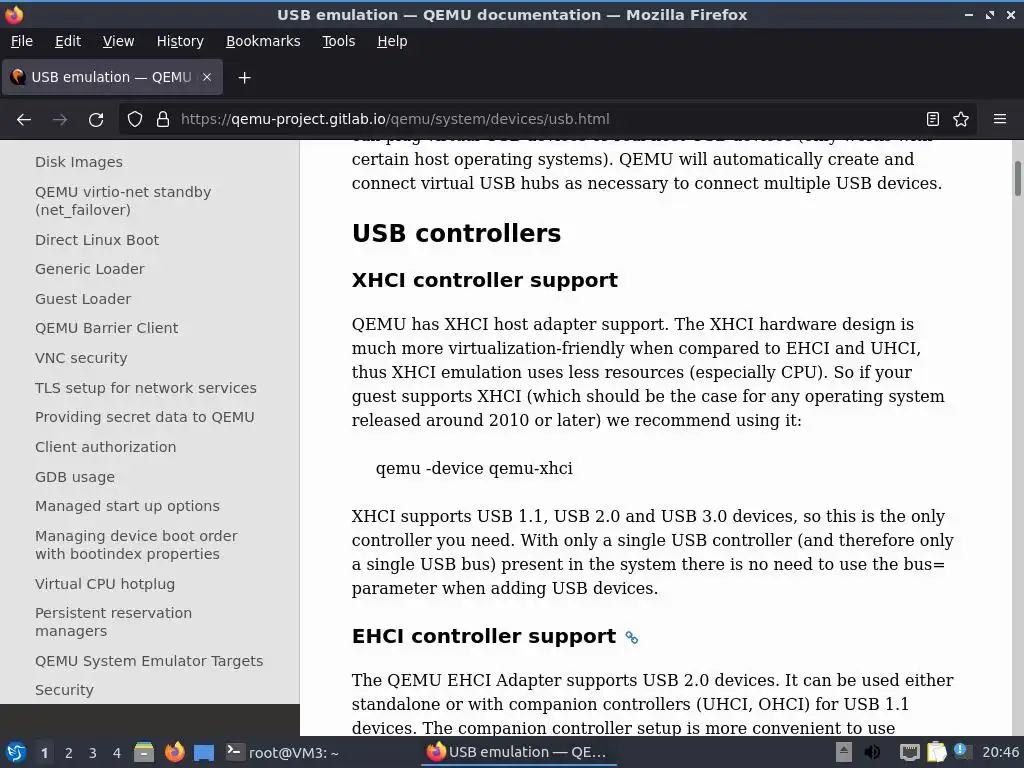Open the volume control in system tray

pyautogui.click(x=872, y=752)
